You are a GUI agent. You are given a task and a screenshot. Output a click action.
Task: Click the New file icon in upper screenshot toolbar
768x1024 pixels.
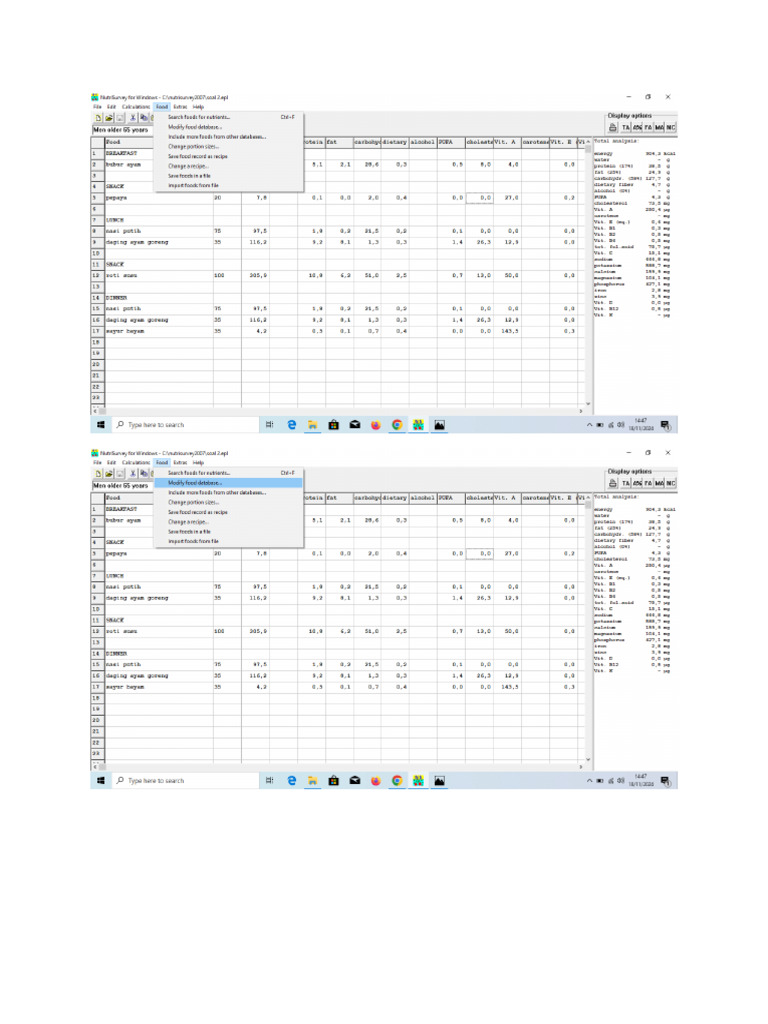tap(99, 118)
